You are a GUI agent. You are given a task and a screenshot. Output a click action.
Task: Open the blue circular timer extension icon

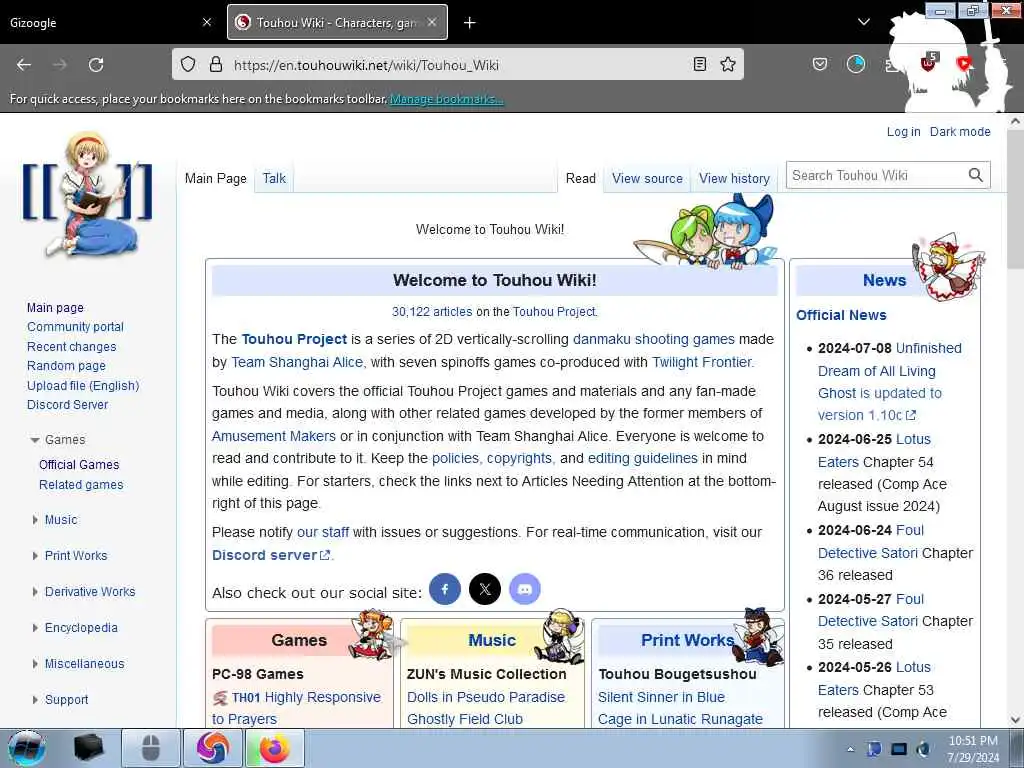pyautogui.click(x=856, y=64)
